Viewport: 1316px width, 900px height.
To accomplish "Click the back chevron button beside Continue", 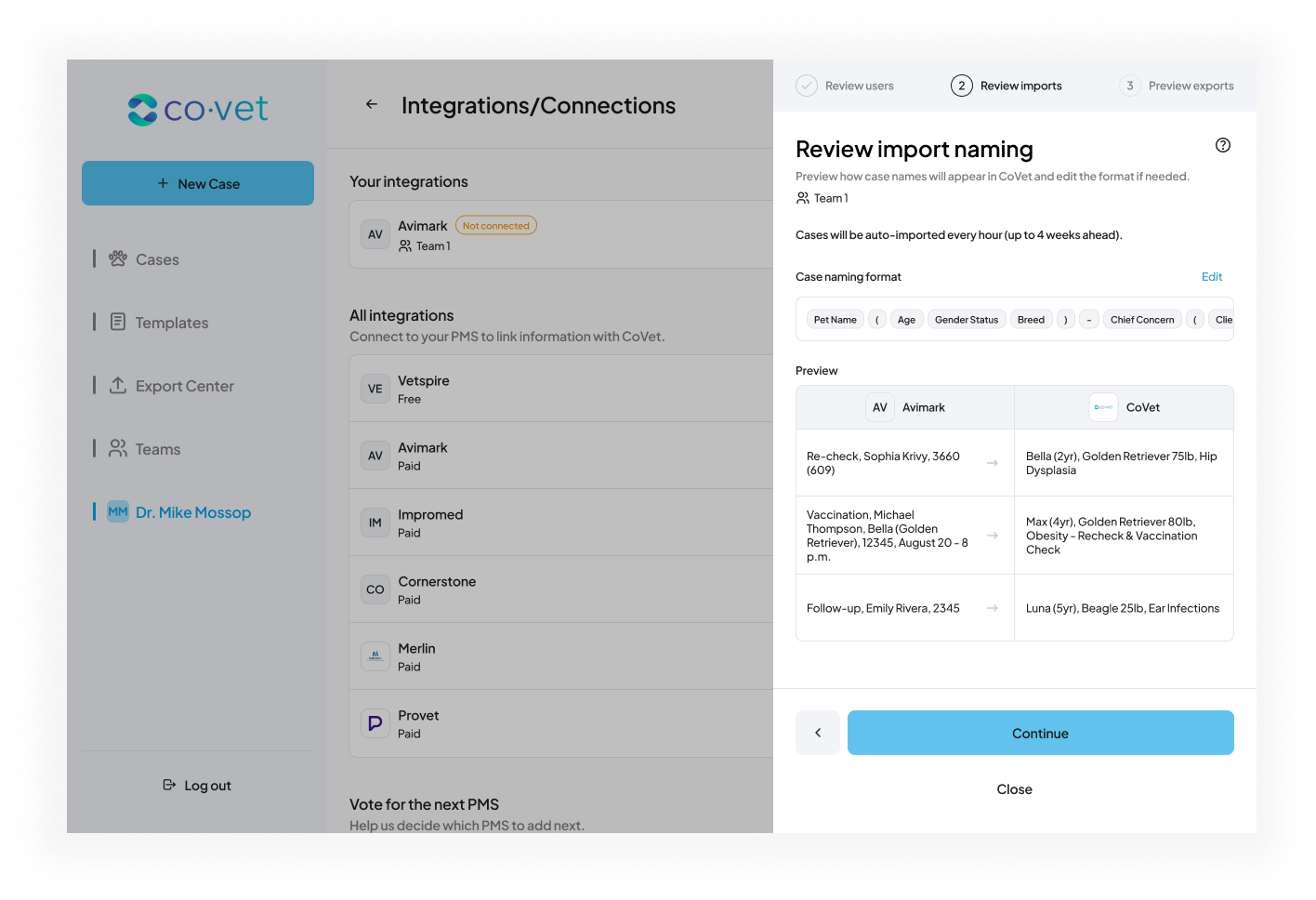I will pos(818,733).
